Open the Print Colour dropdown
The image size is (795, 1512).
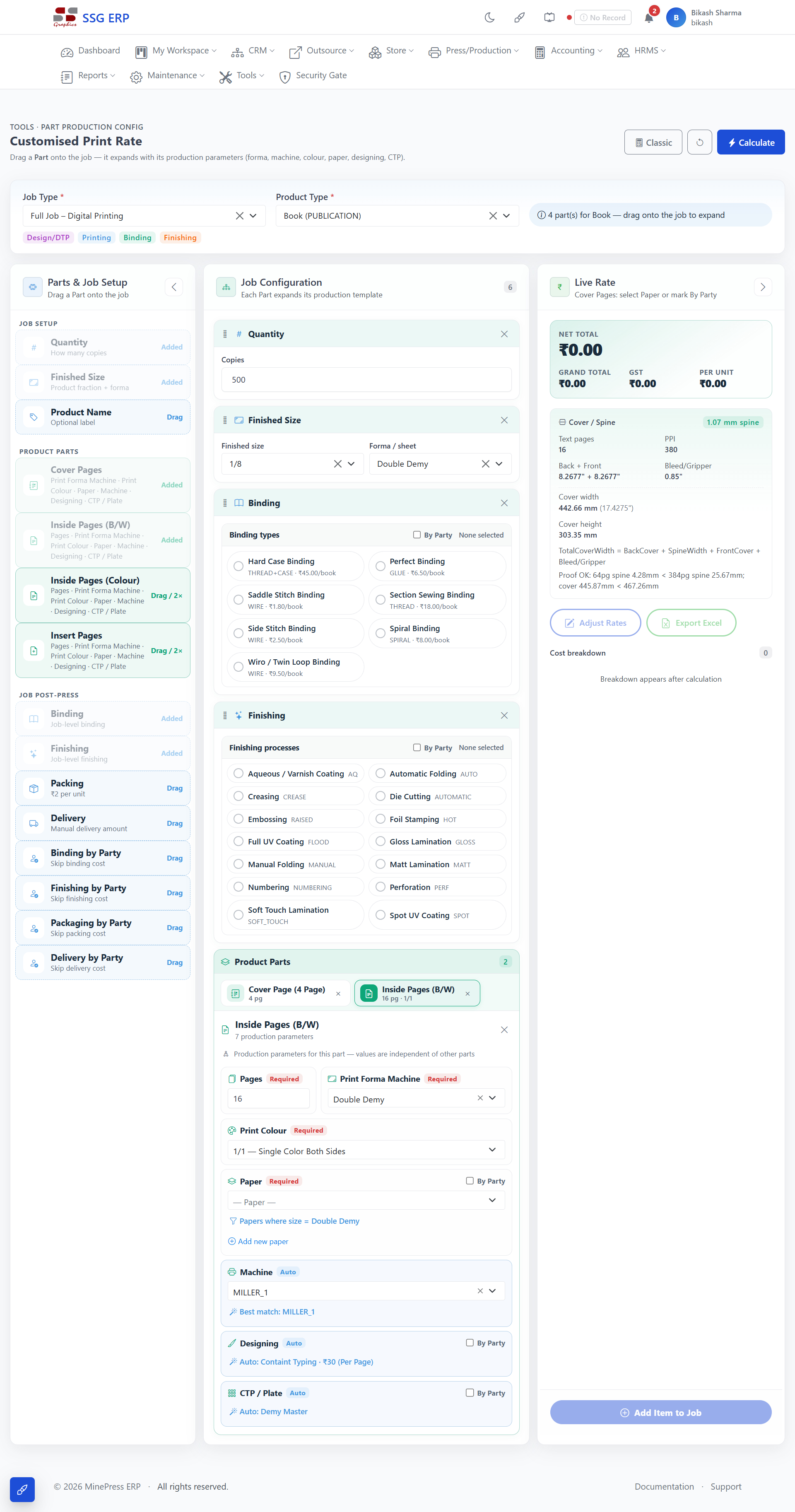[x=366, y=1150]
